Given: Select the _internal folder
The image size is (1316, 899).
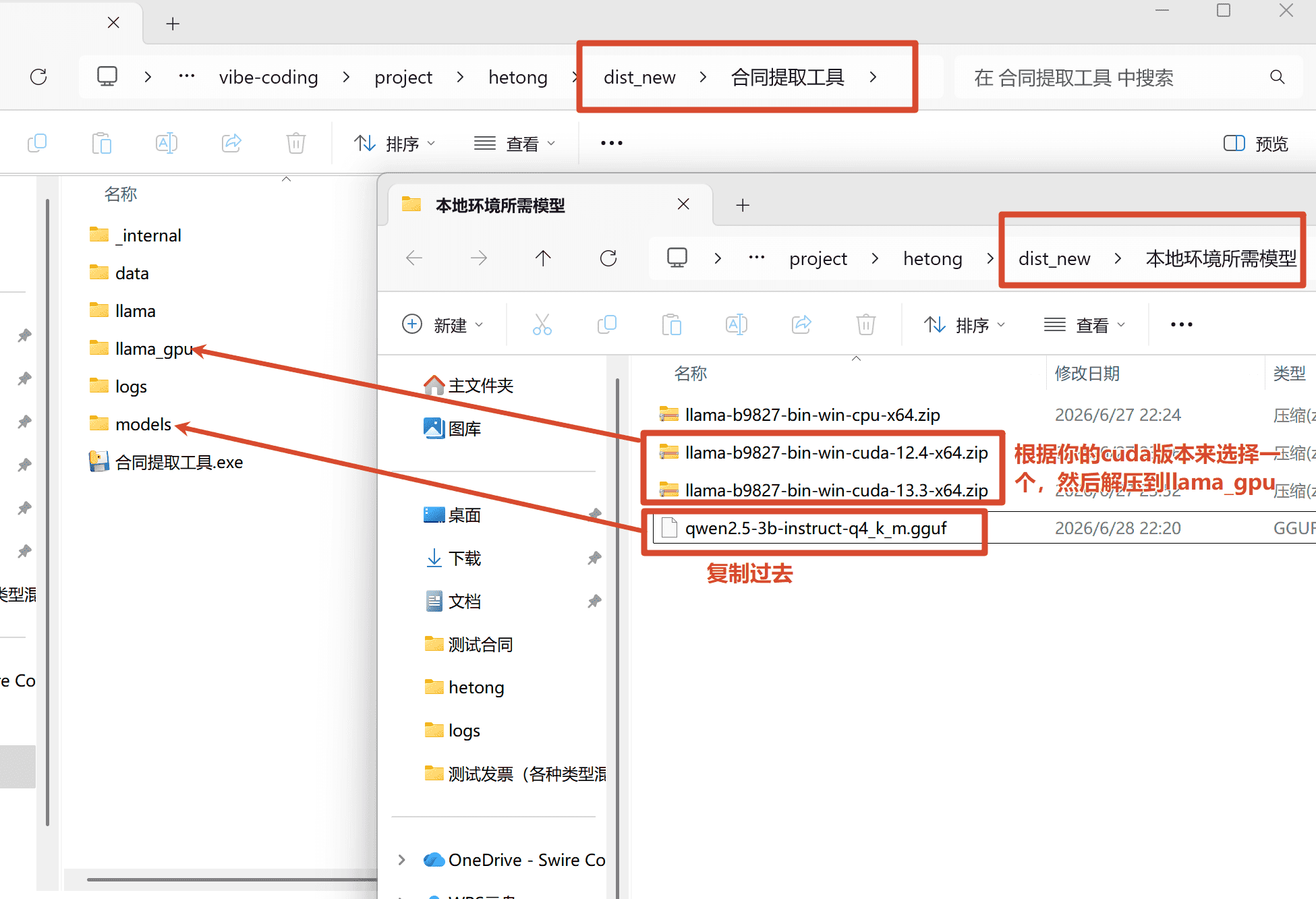Looking at the screenshot, I should (x=136, y=235).
